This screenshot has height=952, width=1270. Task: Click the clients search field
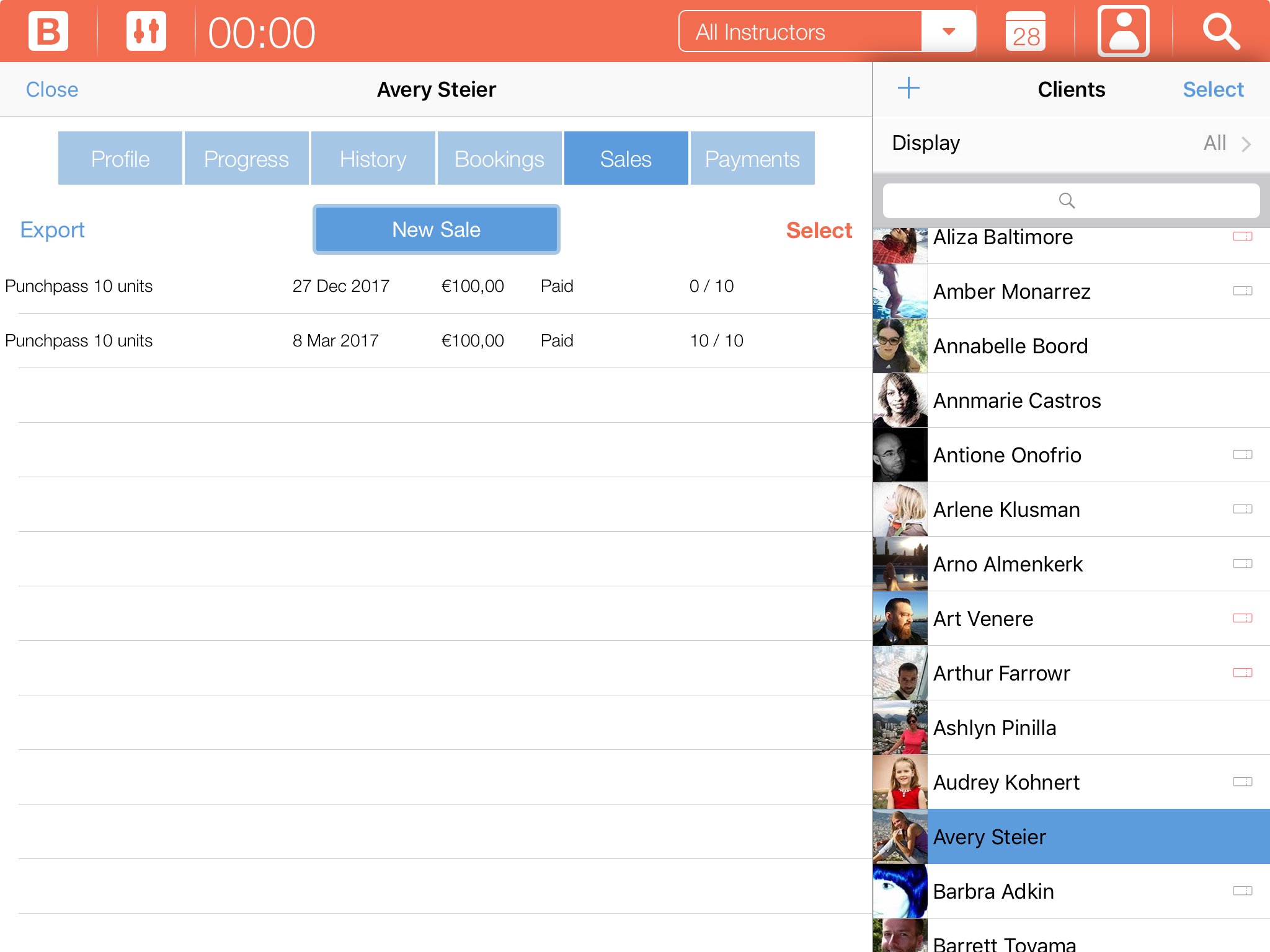[x=1071, y=201]
